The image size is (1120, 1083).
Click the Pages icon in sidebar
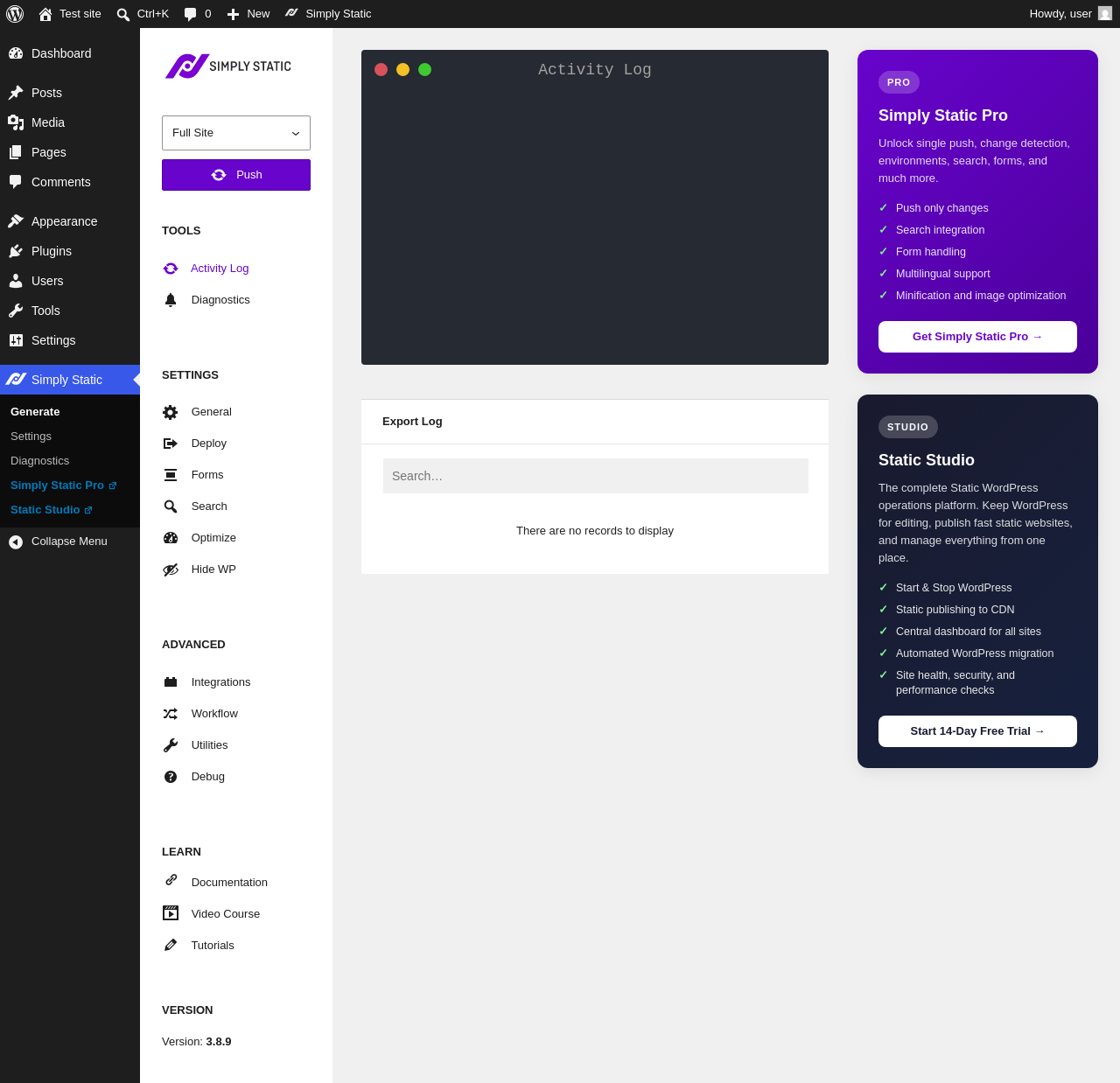coord(16,152)
